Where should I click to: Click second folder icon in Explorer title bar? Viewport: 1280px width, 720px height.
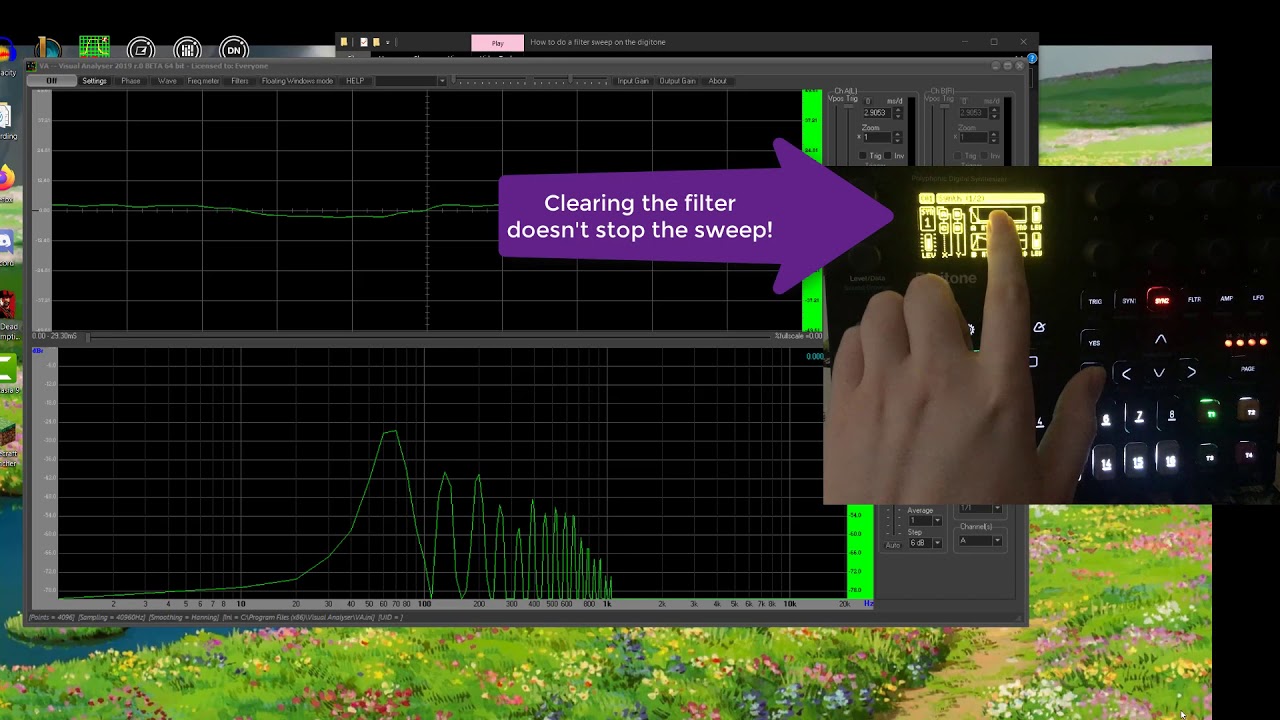tap(376, 42)
